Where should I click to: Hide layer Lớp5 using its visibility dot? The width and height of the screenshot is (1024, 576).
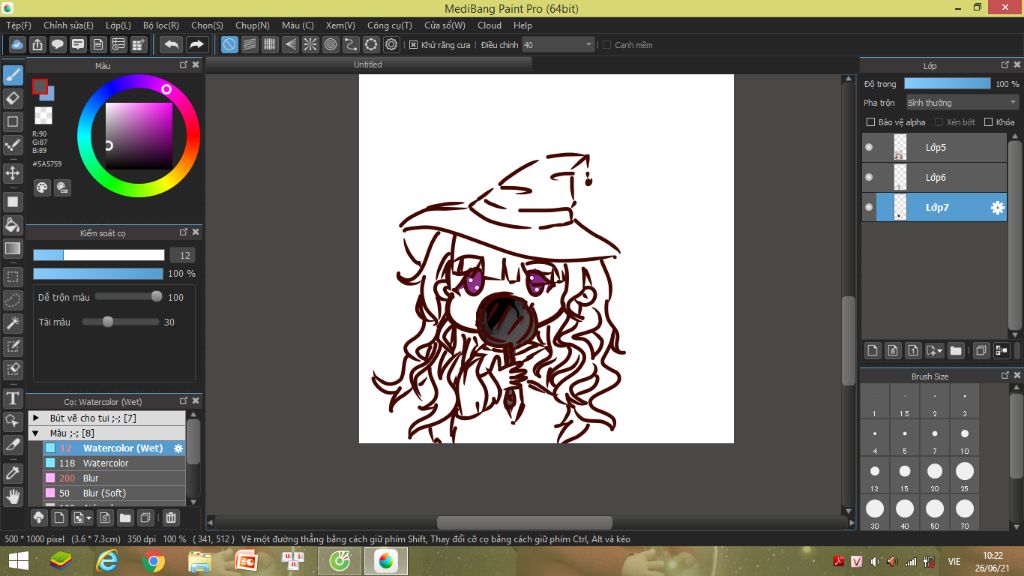pyautogui.click(x=869, y=148)
